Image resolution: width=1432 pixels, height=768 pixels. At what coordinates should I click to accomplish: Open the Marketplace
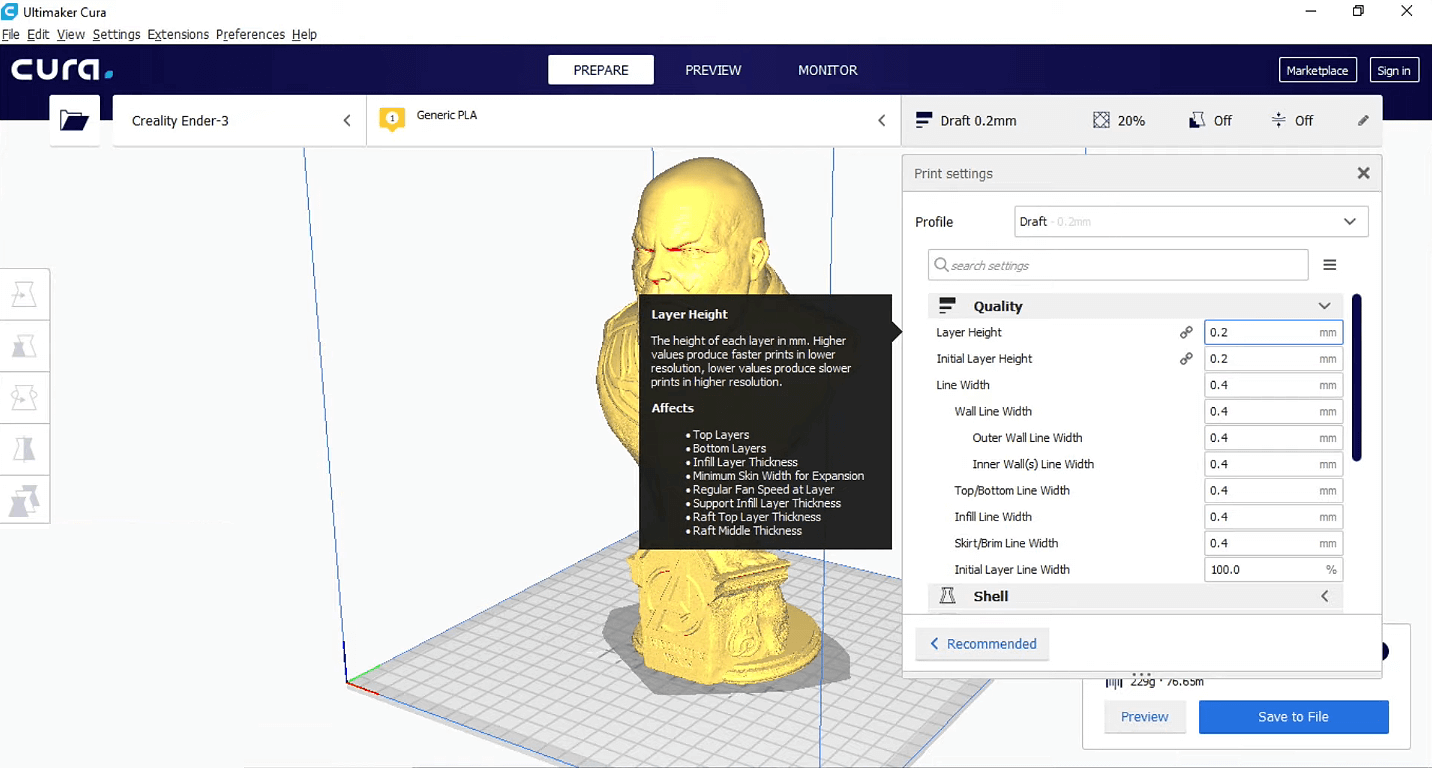pos(1317,70)
